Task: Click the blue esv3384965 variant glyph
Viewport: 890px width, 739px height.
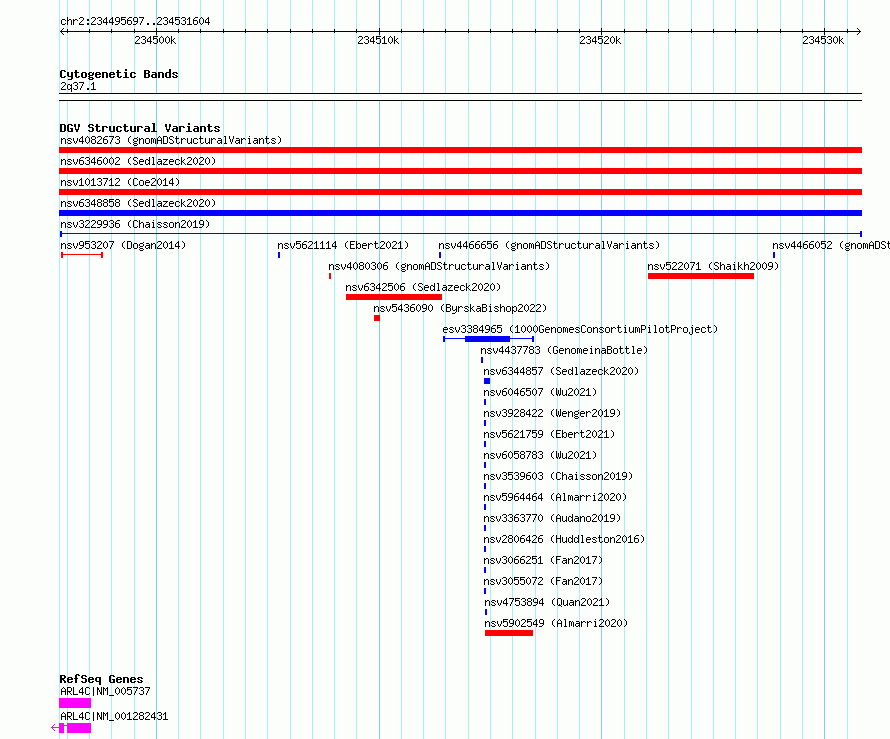Action: [488, 339]
